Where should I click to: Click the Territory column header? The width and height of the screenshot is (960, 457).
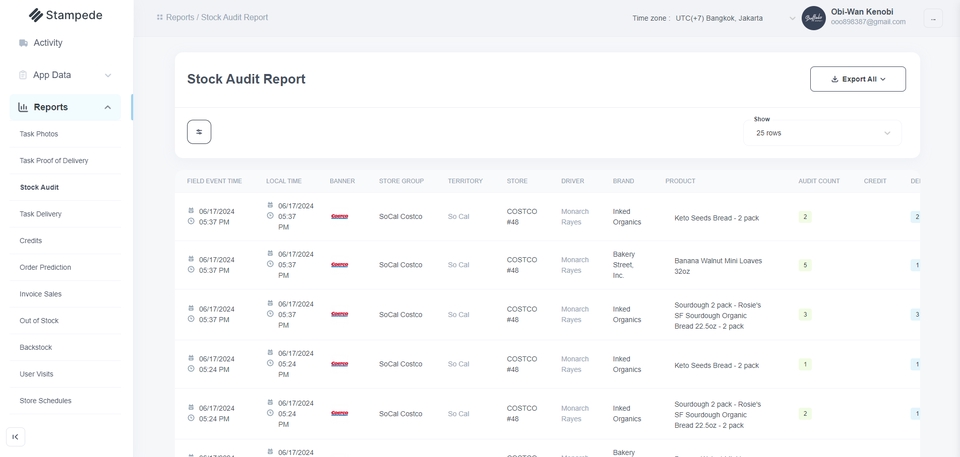coord(465,181)
